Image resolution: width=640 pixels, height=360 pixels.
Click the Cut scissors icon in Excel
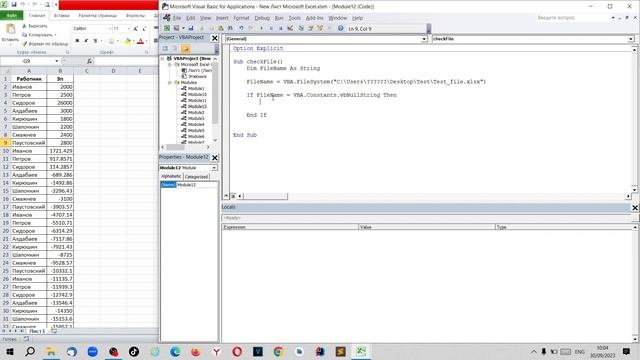[x=24, y=26]
